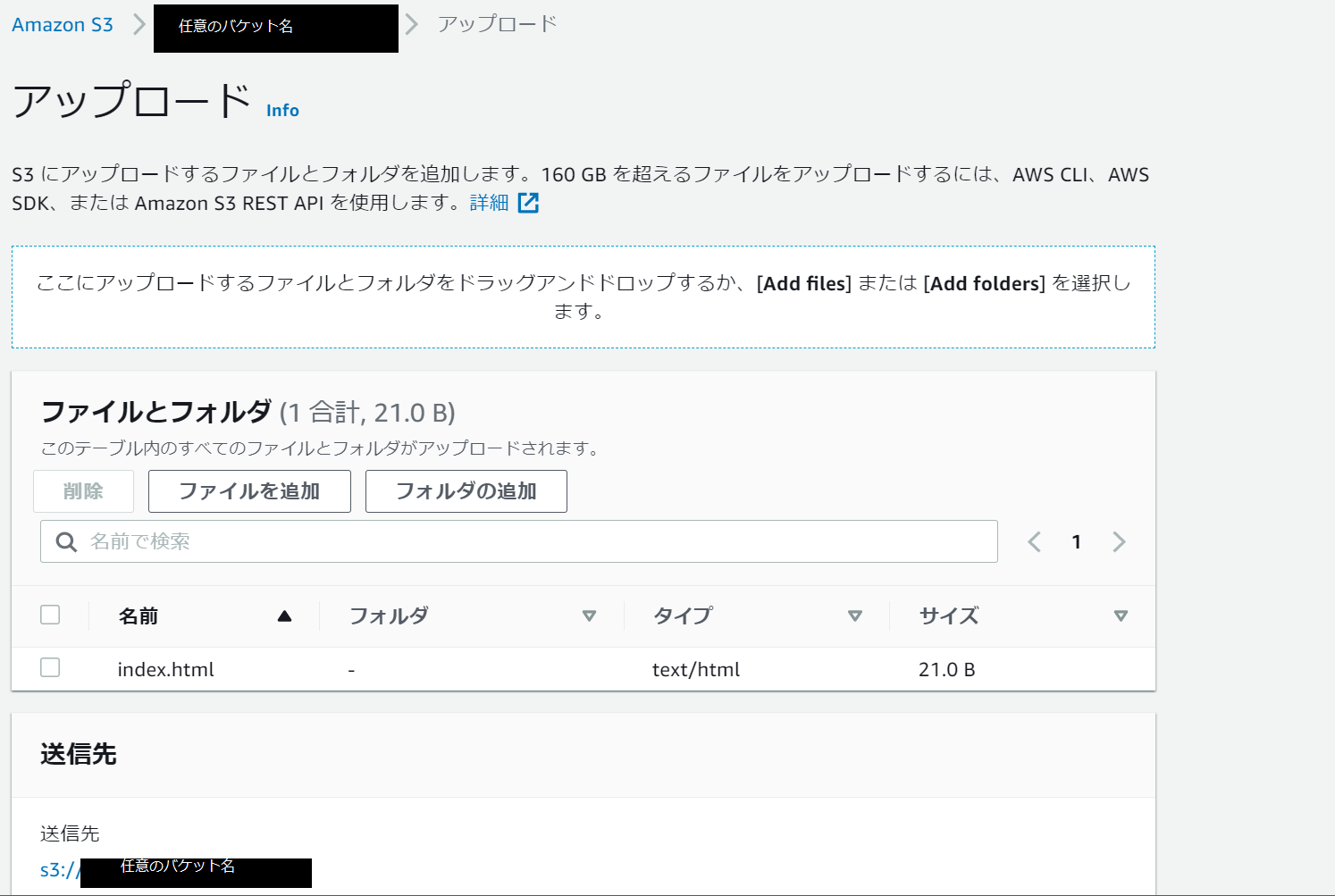Open the sort arrow on the フォルダ column

589,615
